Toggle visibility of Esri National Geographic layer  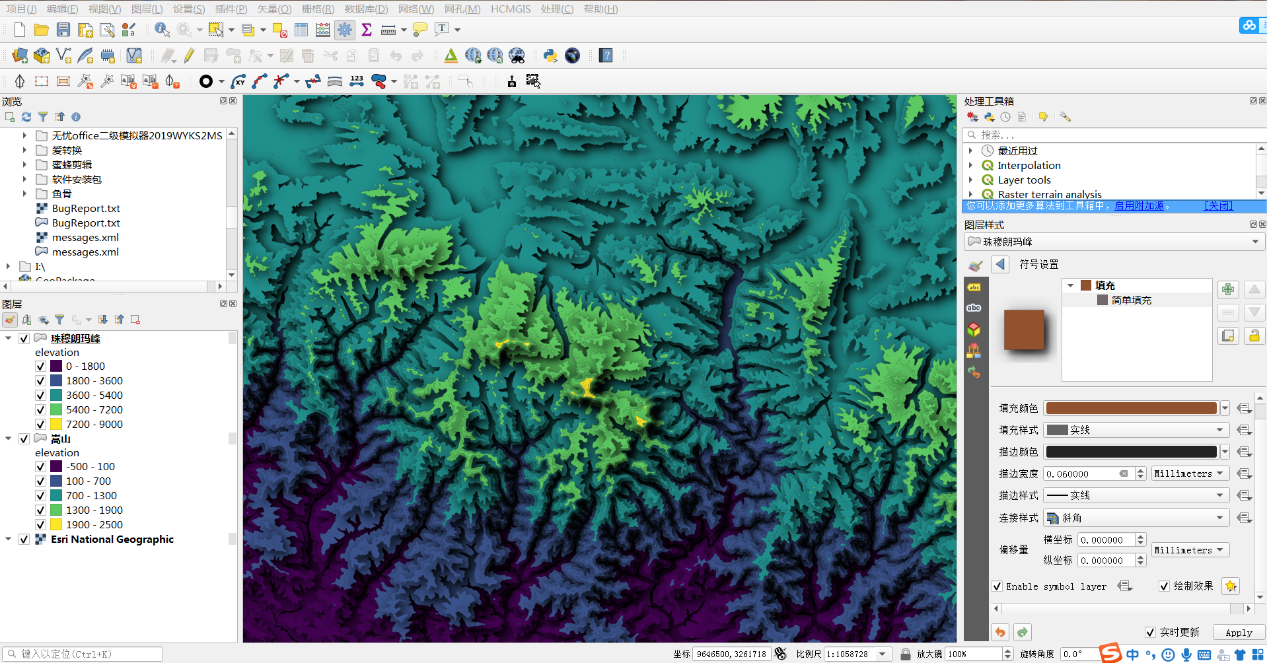(23, 539)
